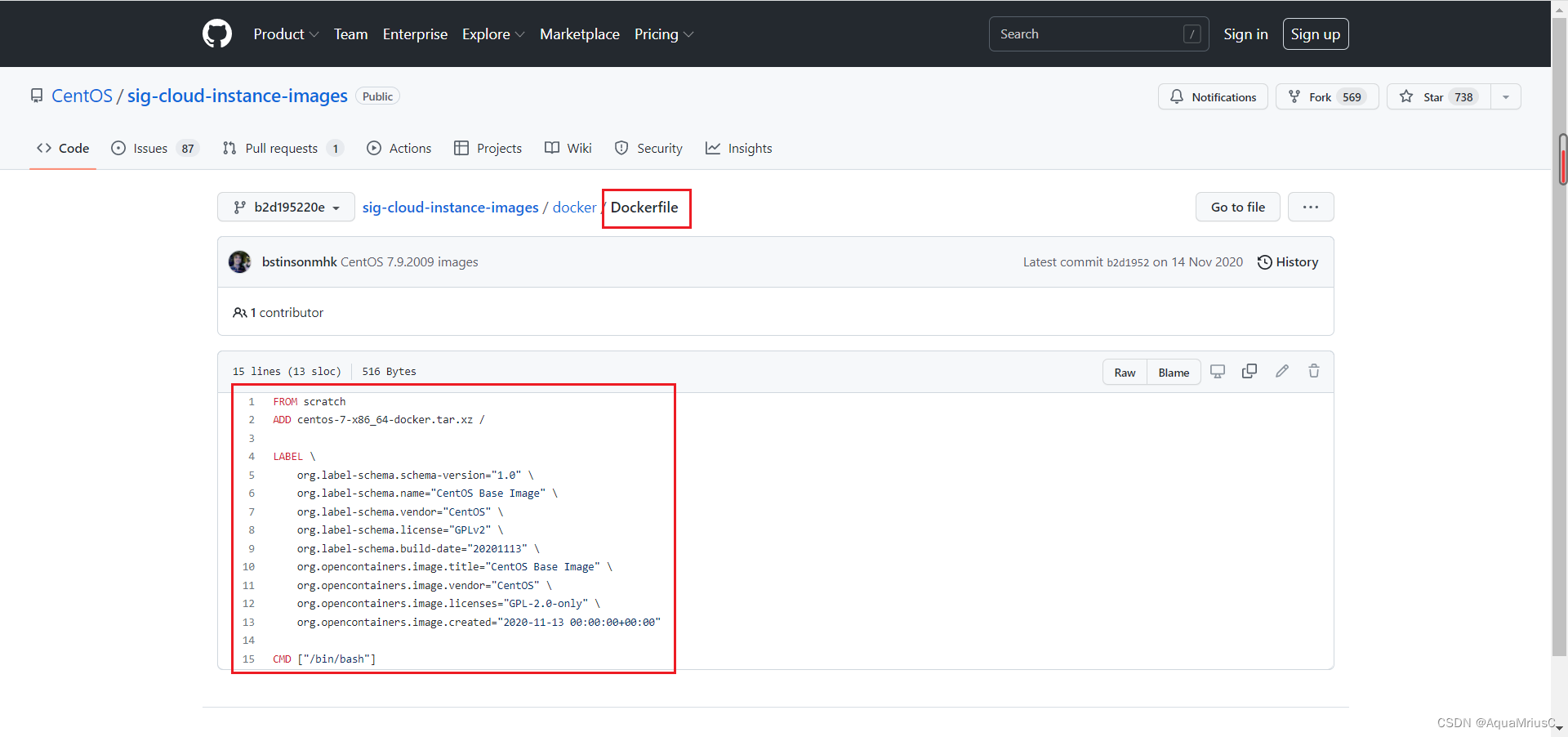Open the Star lists dropdown arrow
This screenshot has width=1568, height=737.
click(1506, 96)
